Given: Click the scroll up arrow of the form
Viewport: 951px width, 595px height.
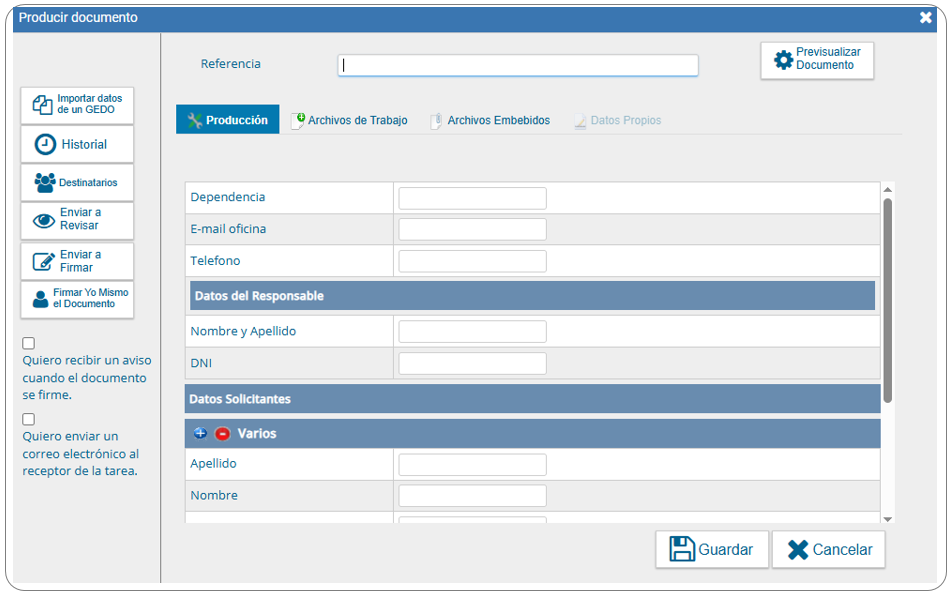Looking at the screenshot, I should click(x=887, y=190).
